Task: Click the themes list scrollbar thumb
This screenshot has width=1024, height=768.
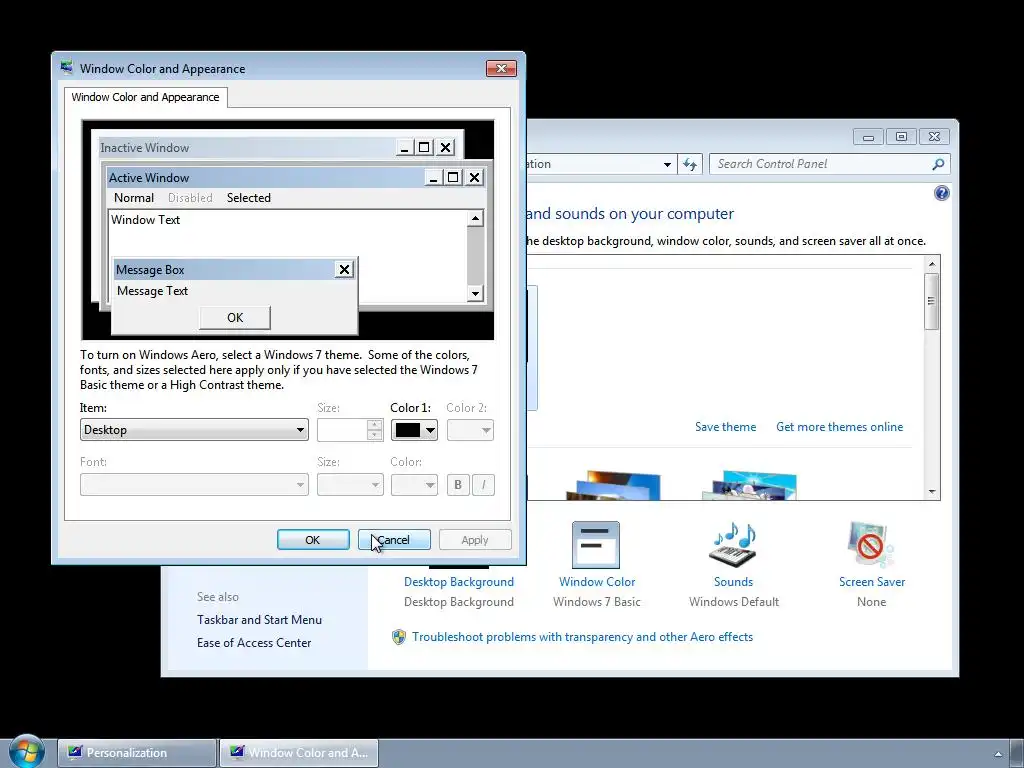Action: tap(932, 301)
